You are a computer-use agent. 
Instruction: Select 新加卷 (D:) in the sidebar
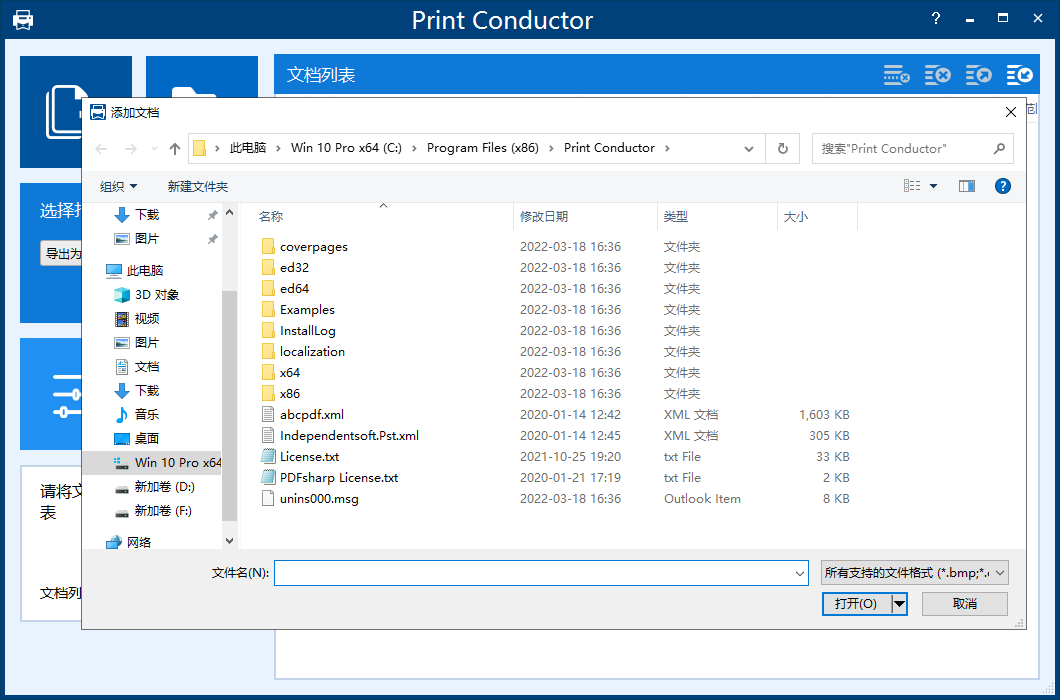[x=164, y=487]
